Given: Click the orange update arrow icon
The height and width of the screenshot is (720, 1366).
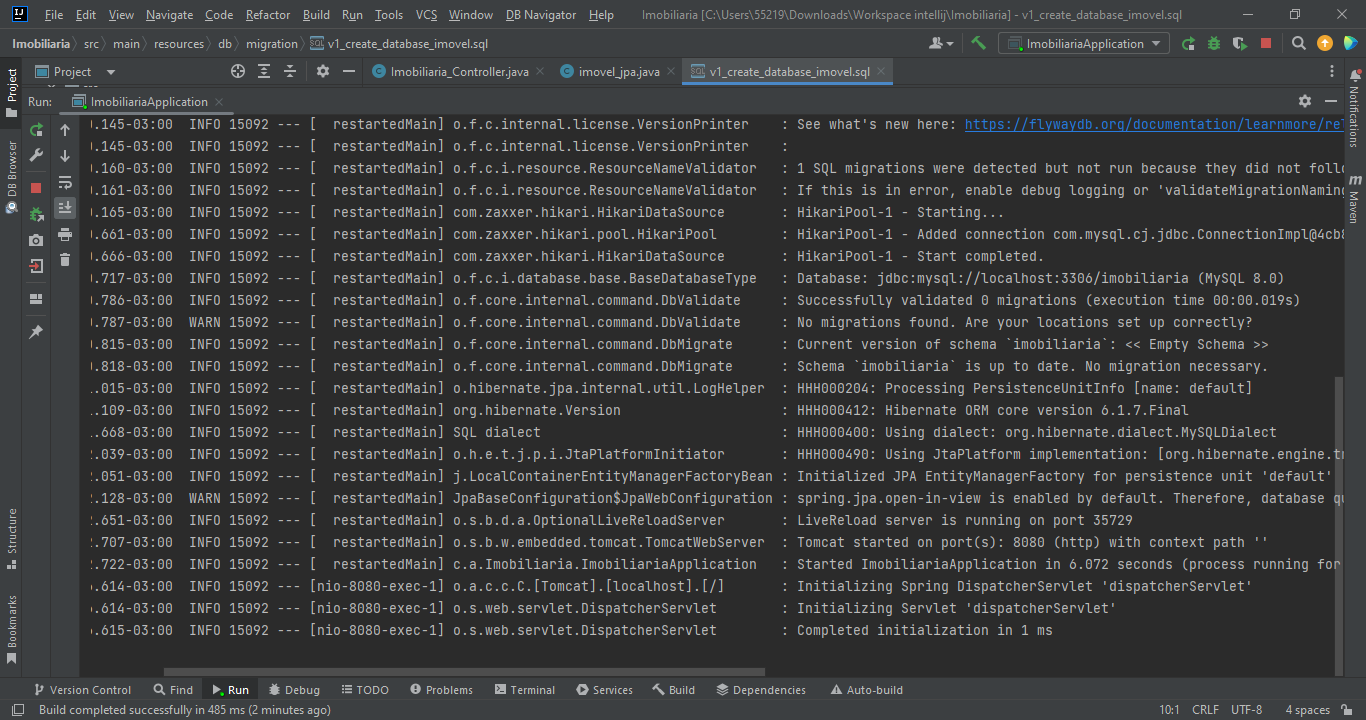Looking at the screenshot, I should tap(1325, 43).
